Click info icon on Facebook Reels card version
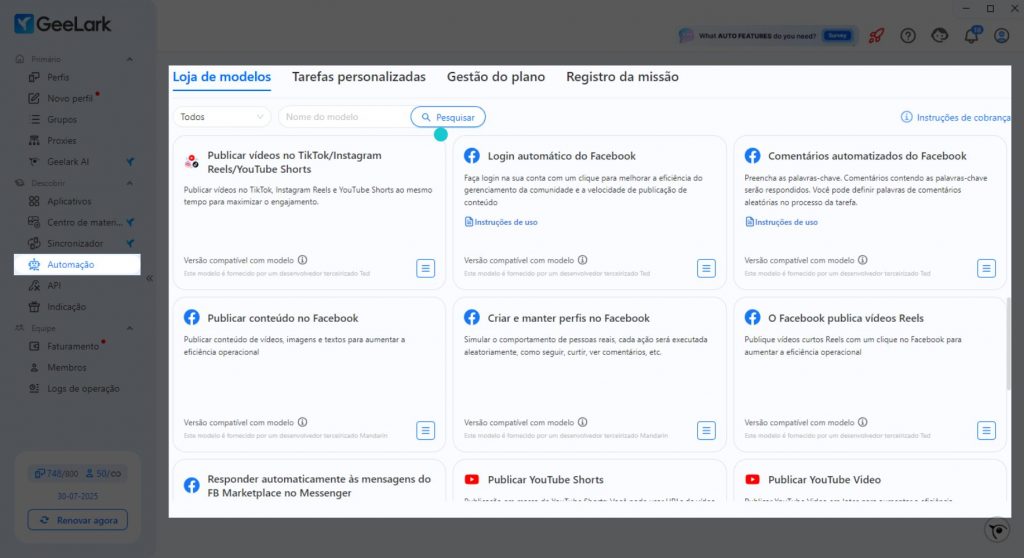This screenshot has height=558, width=1024. pyautogui.click(x=863, y=422)
